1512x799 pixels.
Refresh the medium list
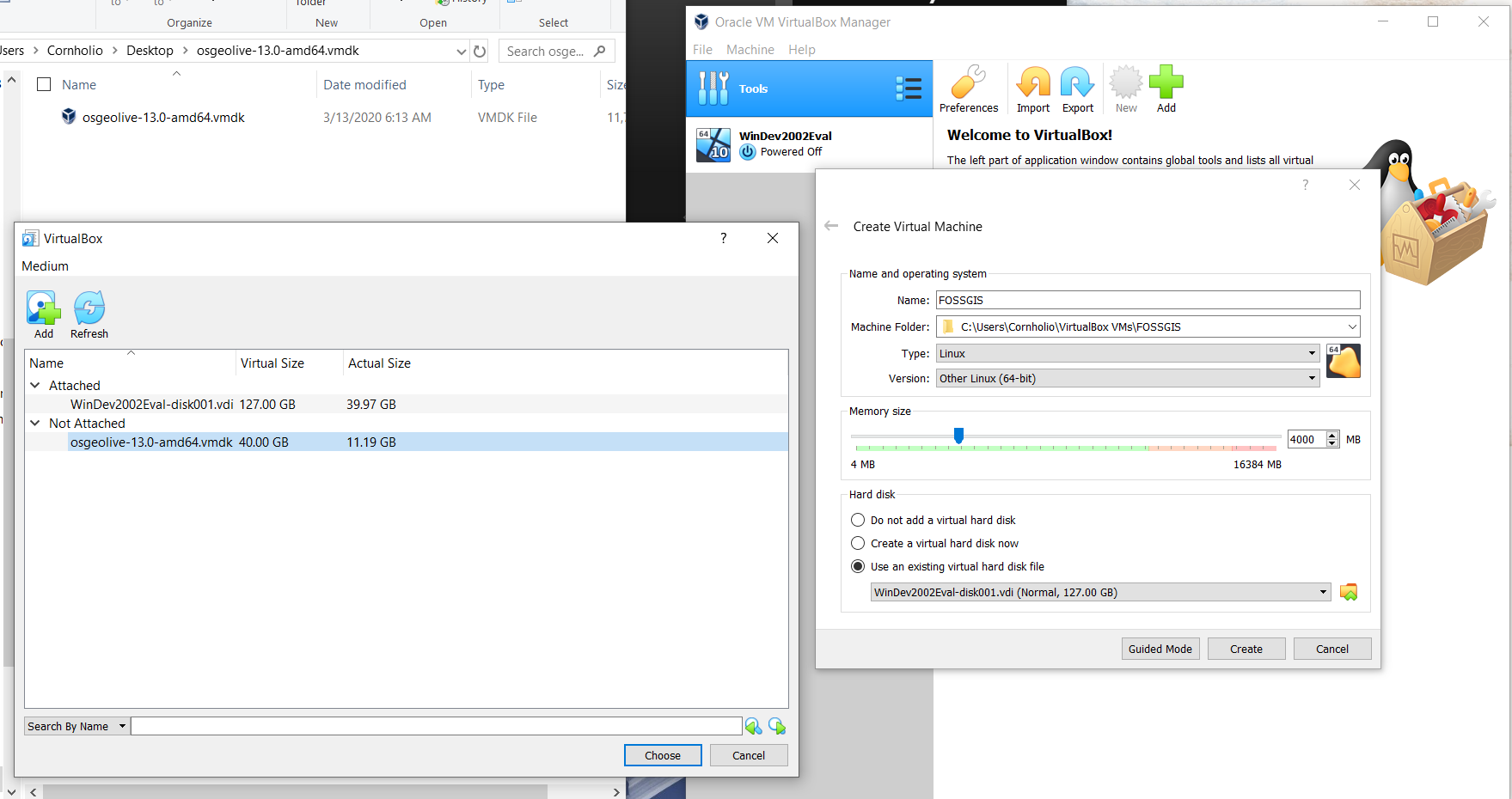pos(89,314)
